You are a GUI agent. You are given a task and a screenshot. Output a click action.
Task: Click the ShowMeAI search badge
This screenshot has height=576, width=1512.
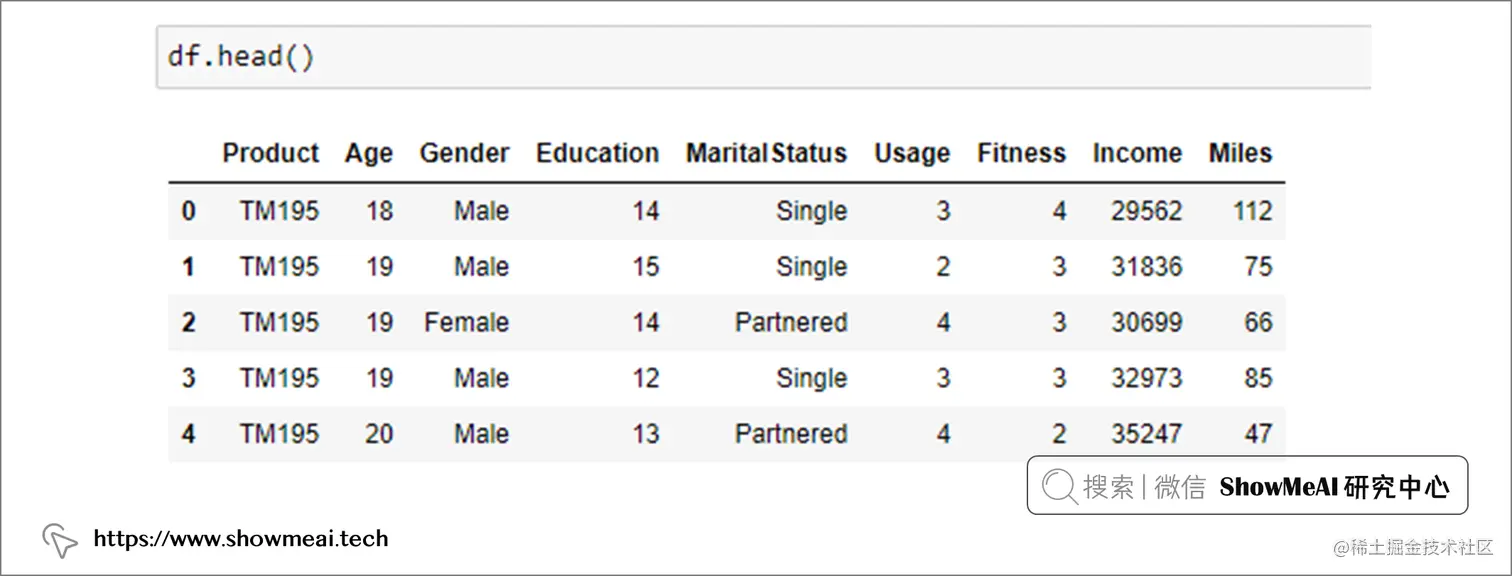pos(1247,486)
